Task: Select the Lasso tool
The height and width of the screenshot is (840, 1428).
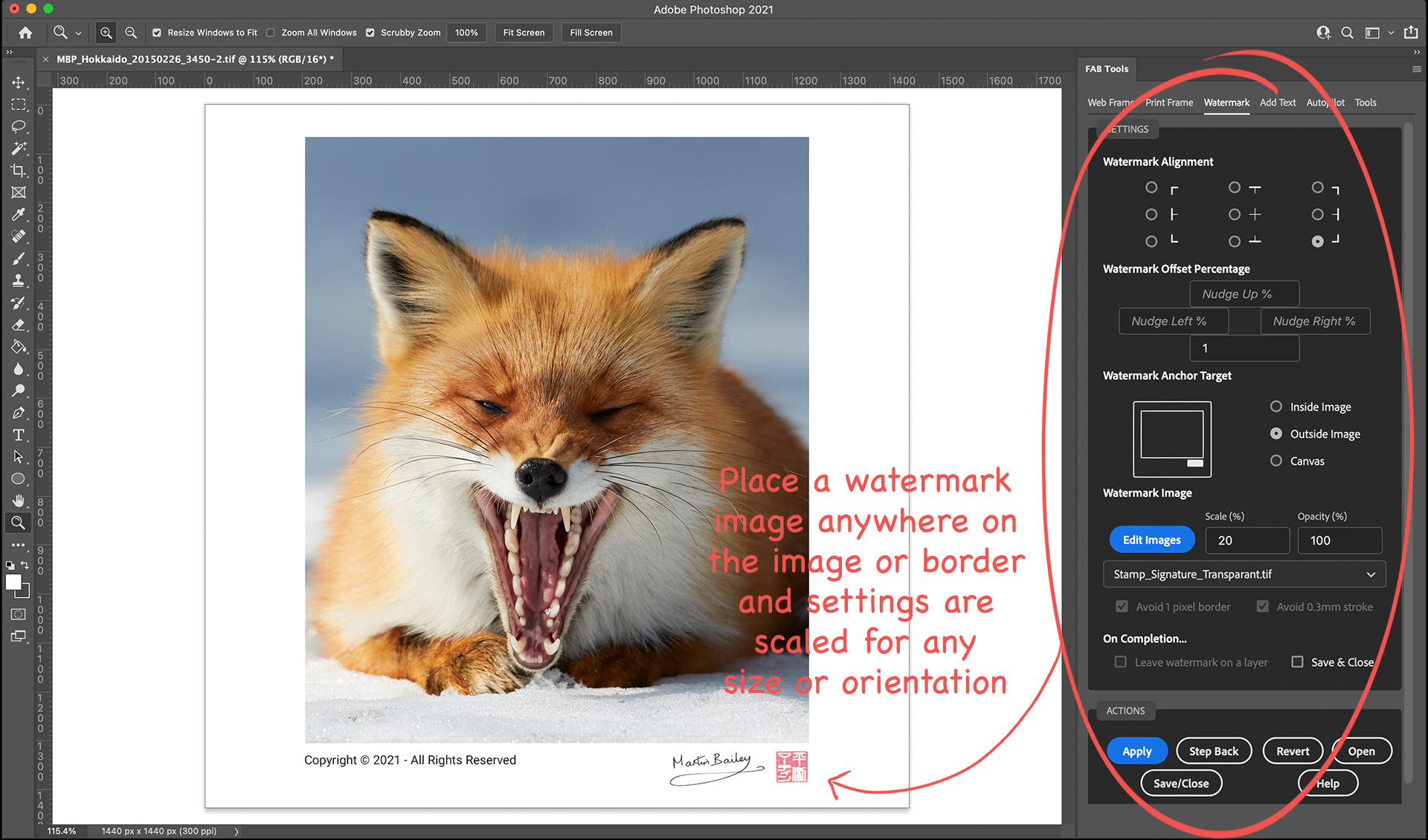Action: [19, 126]
